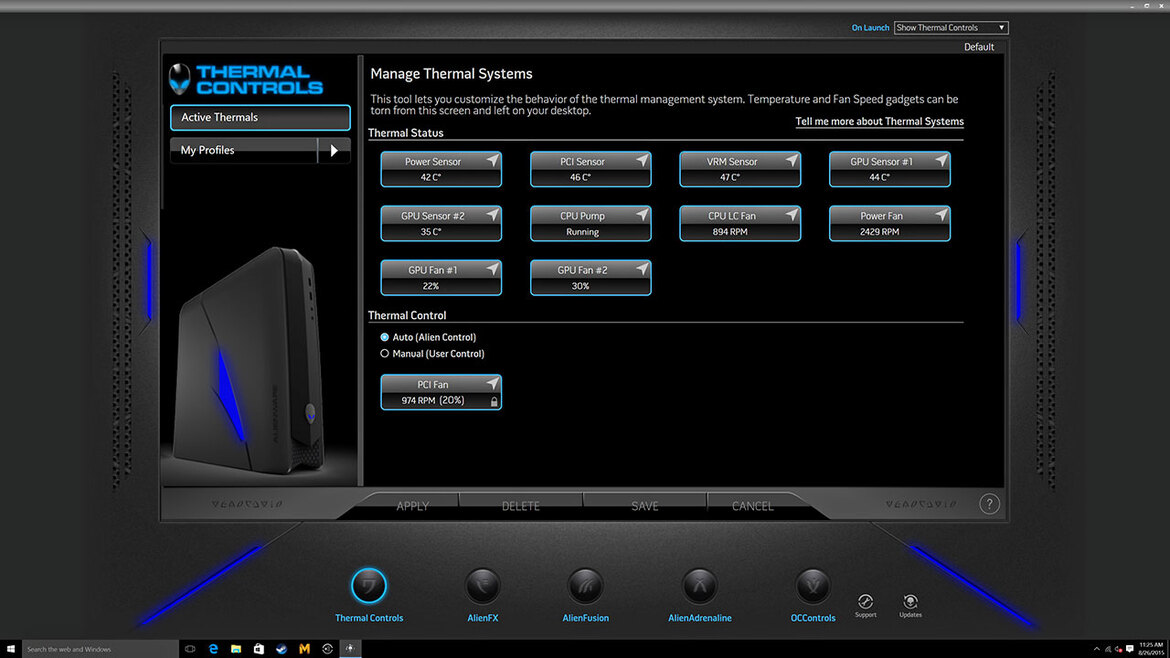The width and height of the screenshot is (1170, 658).
Task: Open Tell me more about Thermal Systems link
Action: (x=879, y=121)
